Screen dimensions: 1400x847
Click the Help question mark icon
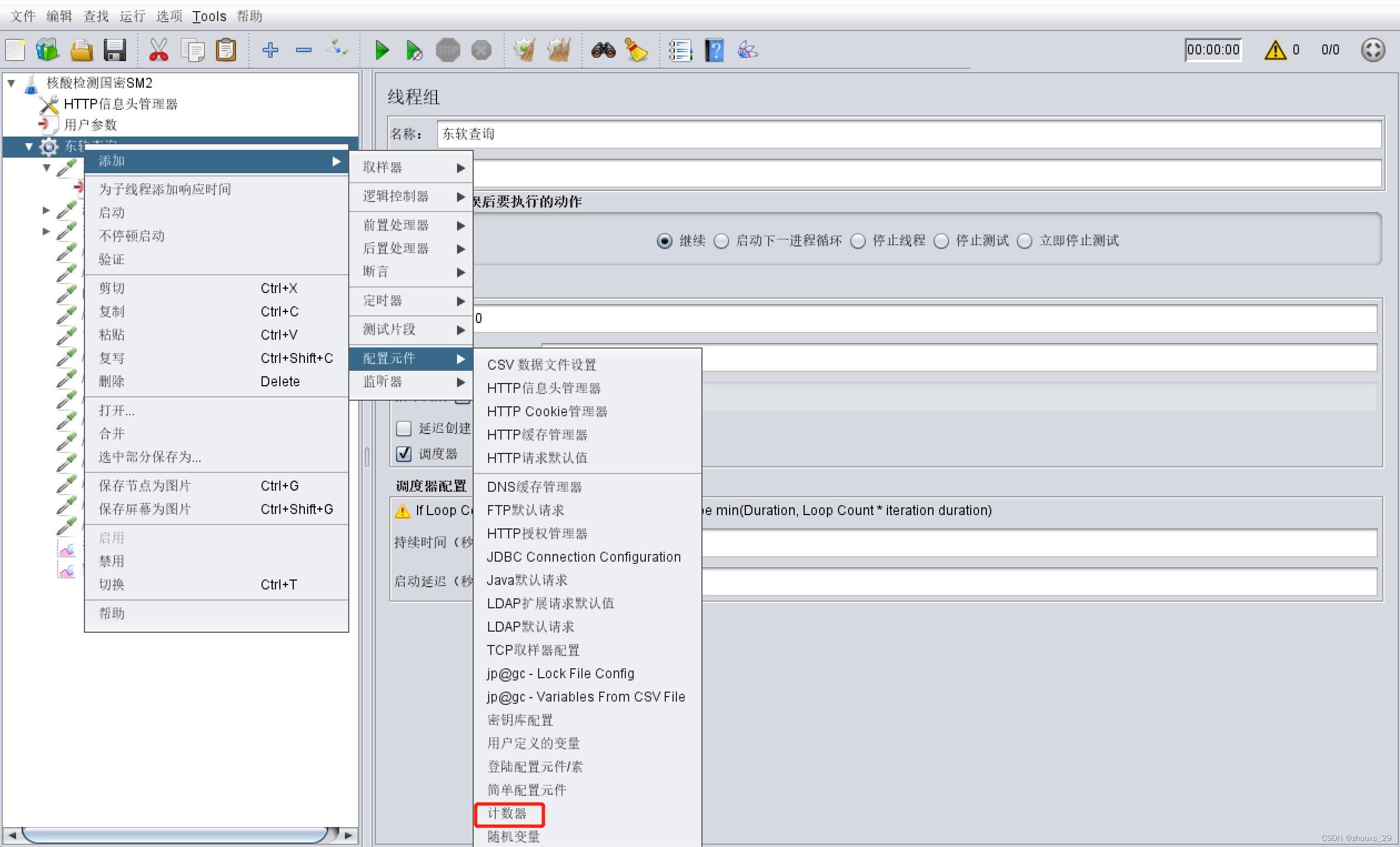[714, 50]
